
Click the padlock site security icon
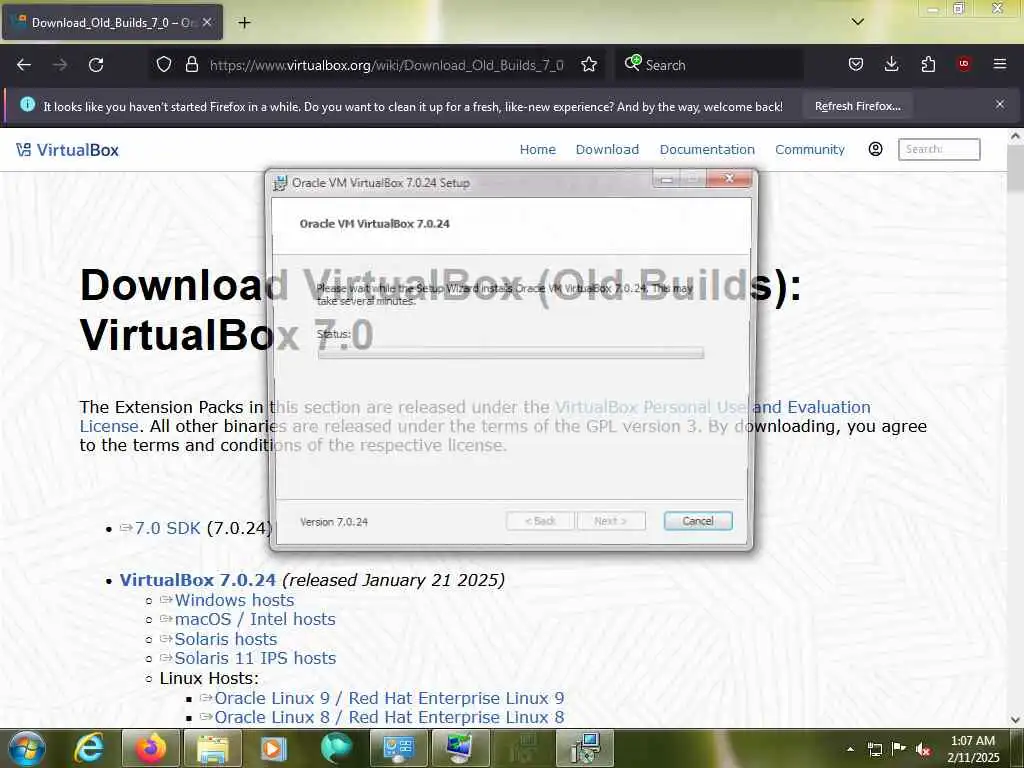tap(191, 65)
